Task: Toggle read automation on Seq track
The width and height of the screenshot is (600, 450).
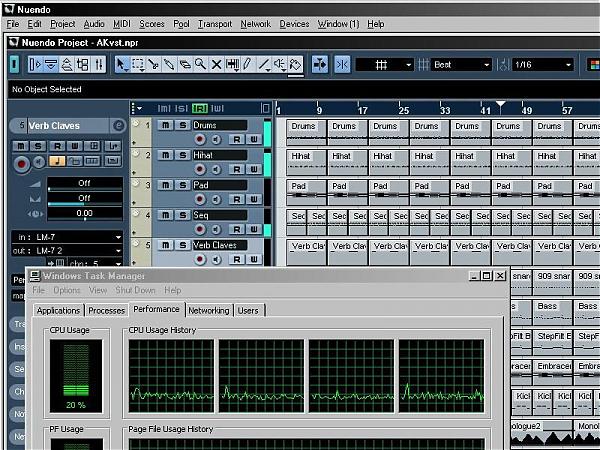Action: [x=237, y=229]
